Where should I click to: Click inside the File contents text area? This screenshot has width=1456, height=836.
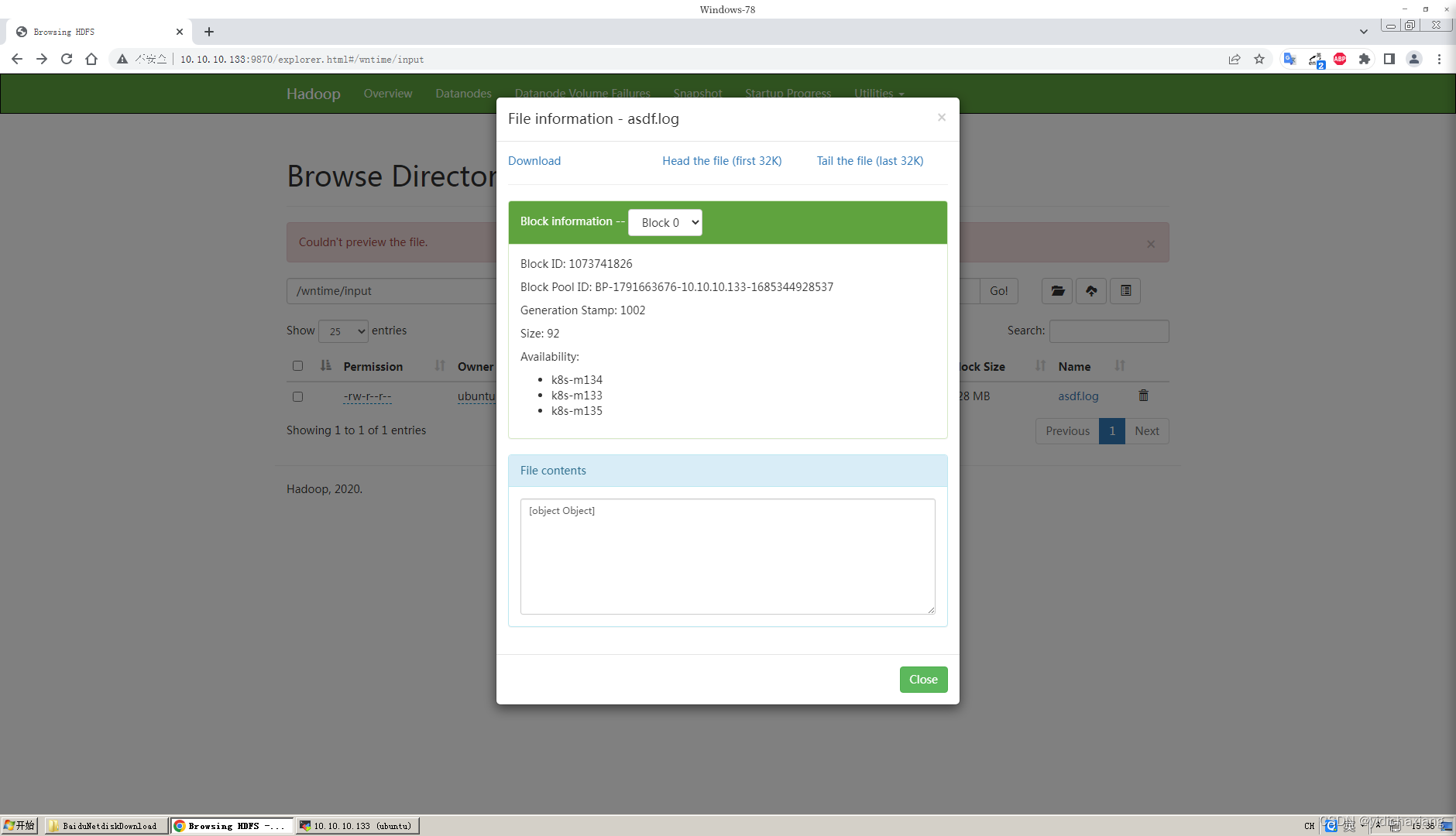[727, 557]
